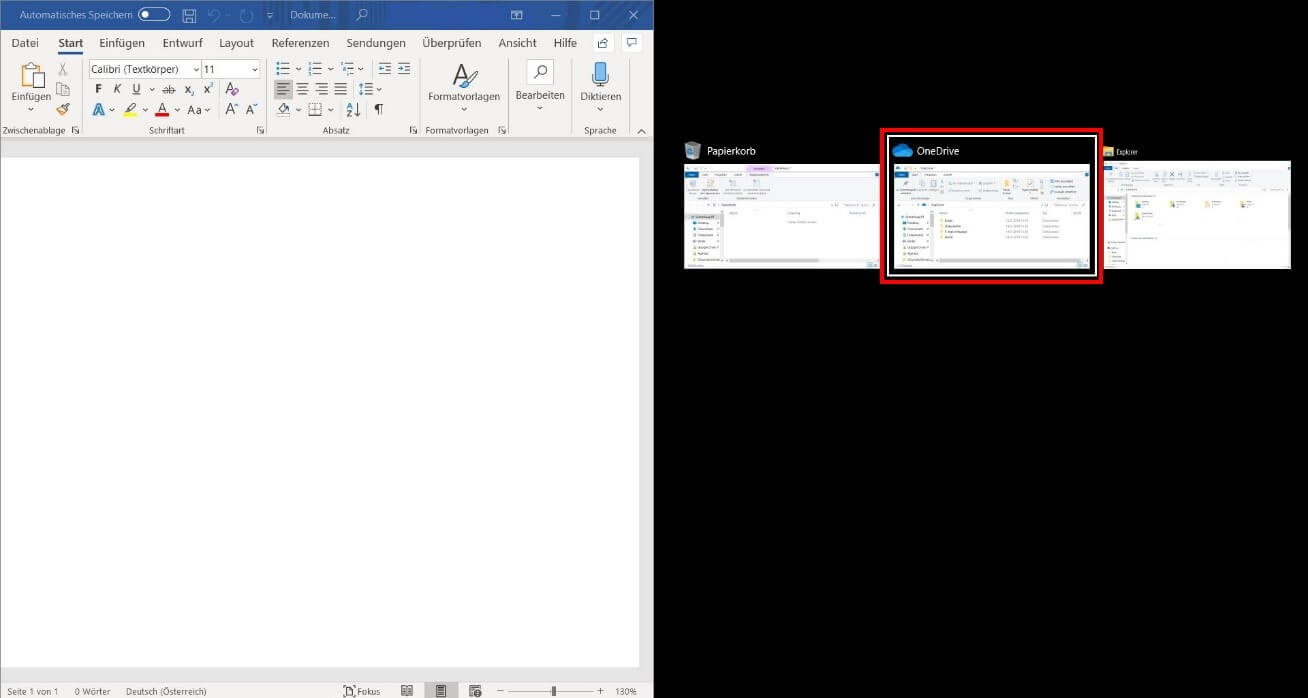Apply the yellow text highlight color
The image size is (1308, 698).
click(x=130, y=109)
